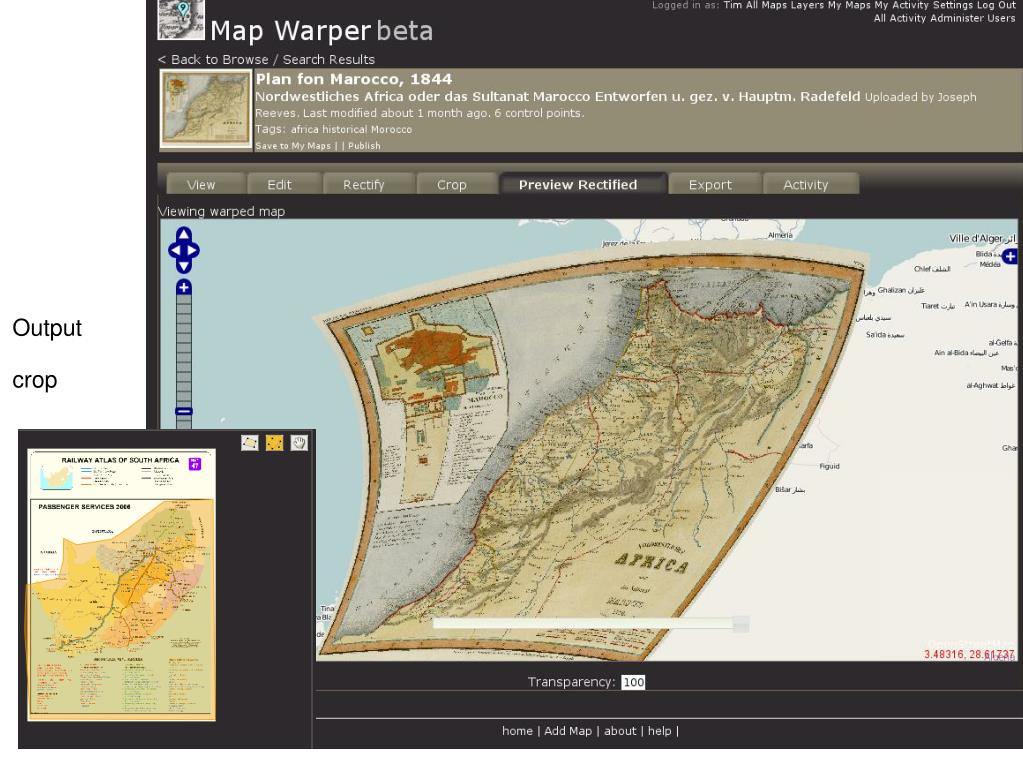Click the 'africa' tag

click(x=305, y=130)
